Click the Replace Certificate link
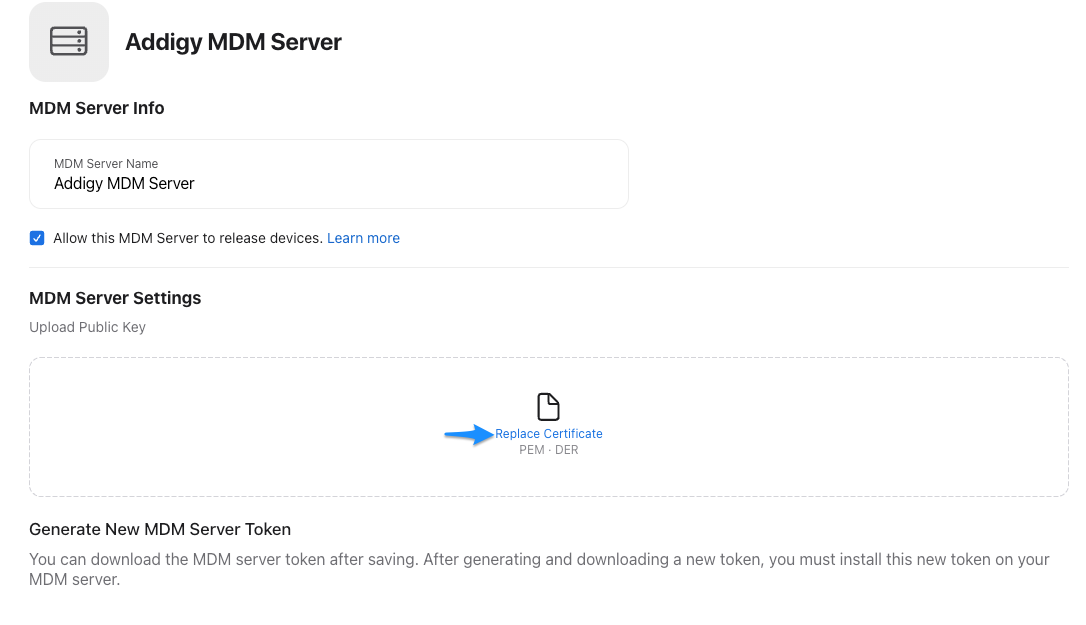 pos(549,434)
